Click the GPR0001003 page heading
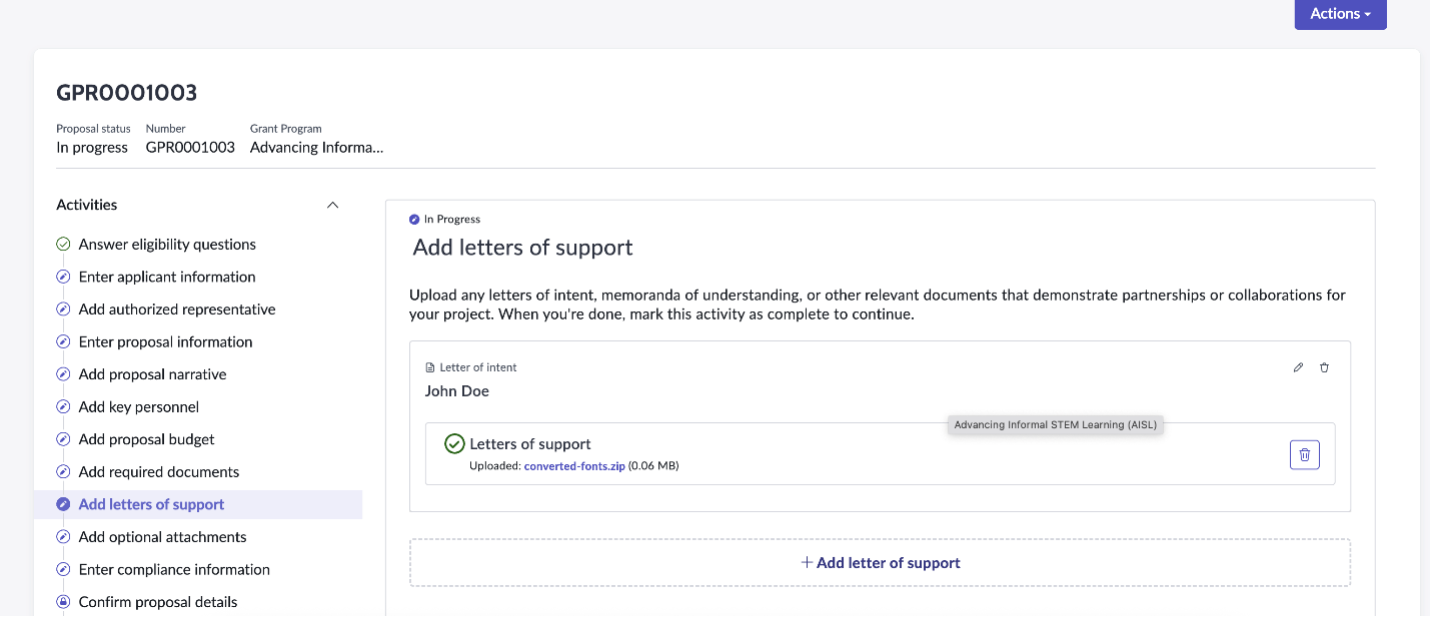The height and width of the screenshot is (620, 1430). point(127,93)
